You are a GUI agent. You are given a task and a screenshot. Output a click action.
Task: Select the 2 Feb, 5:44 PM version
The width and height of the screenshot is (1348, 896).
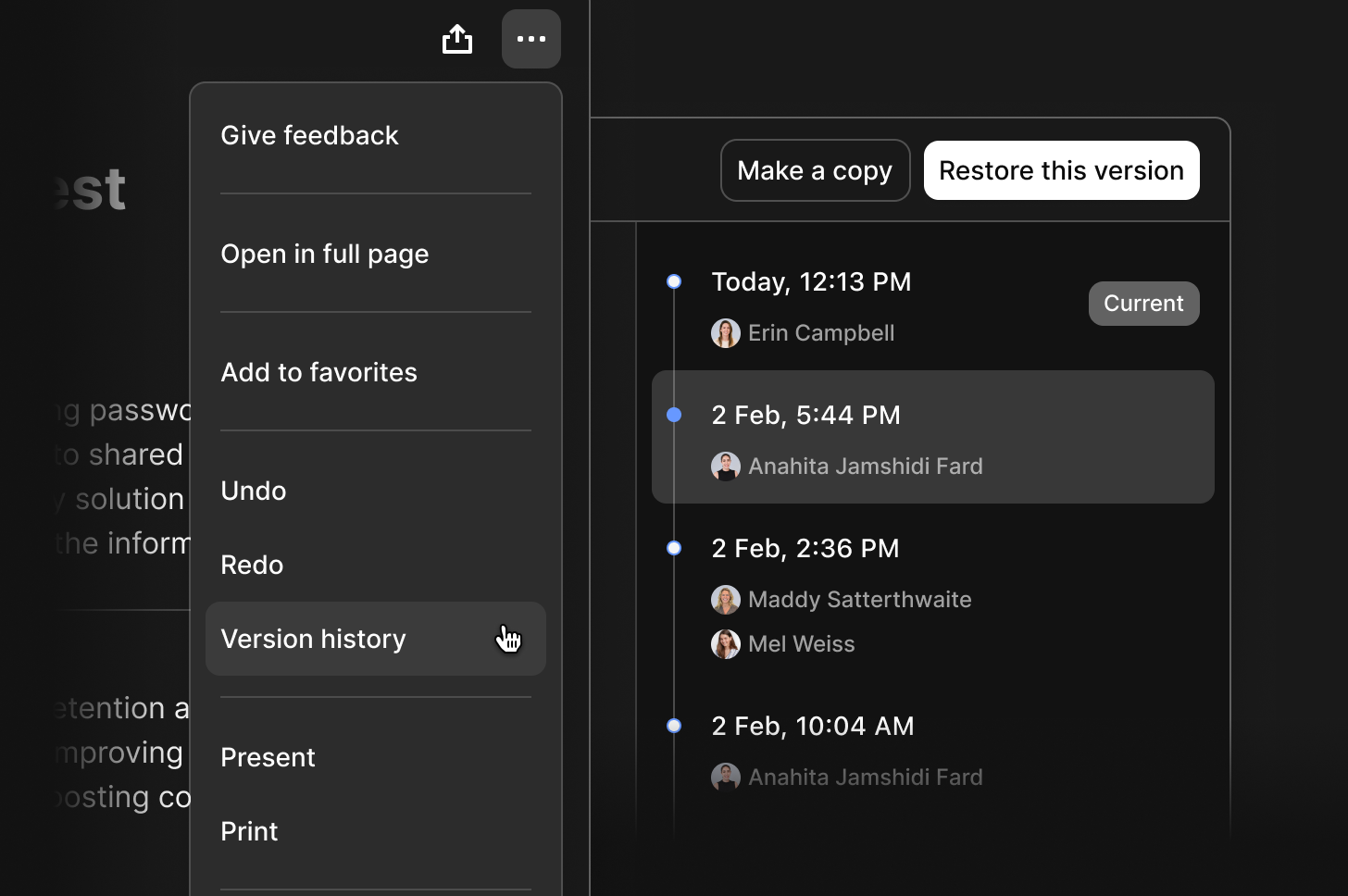933,437
